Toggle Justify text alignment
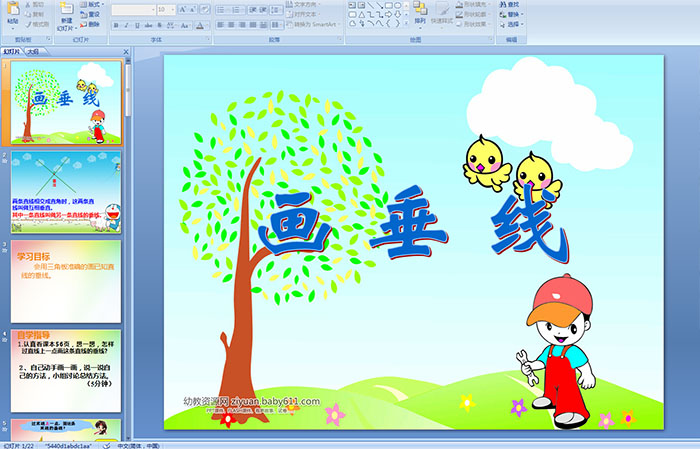The height and width of the screenshot is (449, 700). 253,25
